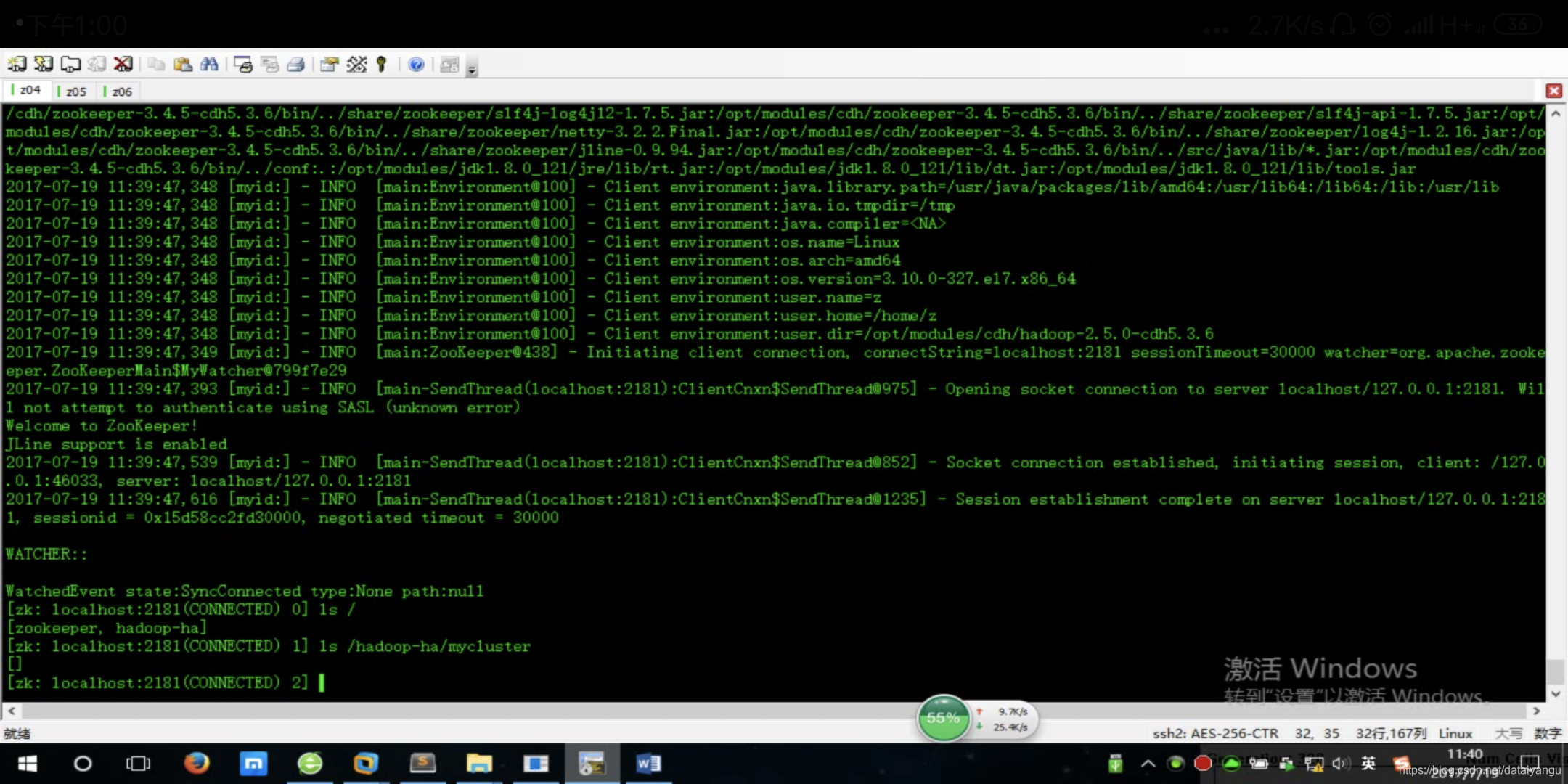Click the Print Screen toolbar icon
The width and height of the screenshot is (1568, 784).
[243, 65]
